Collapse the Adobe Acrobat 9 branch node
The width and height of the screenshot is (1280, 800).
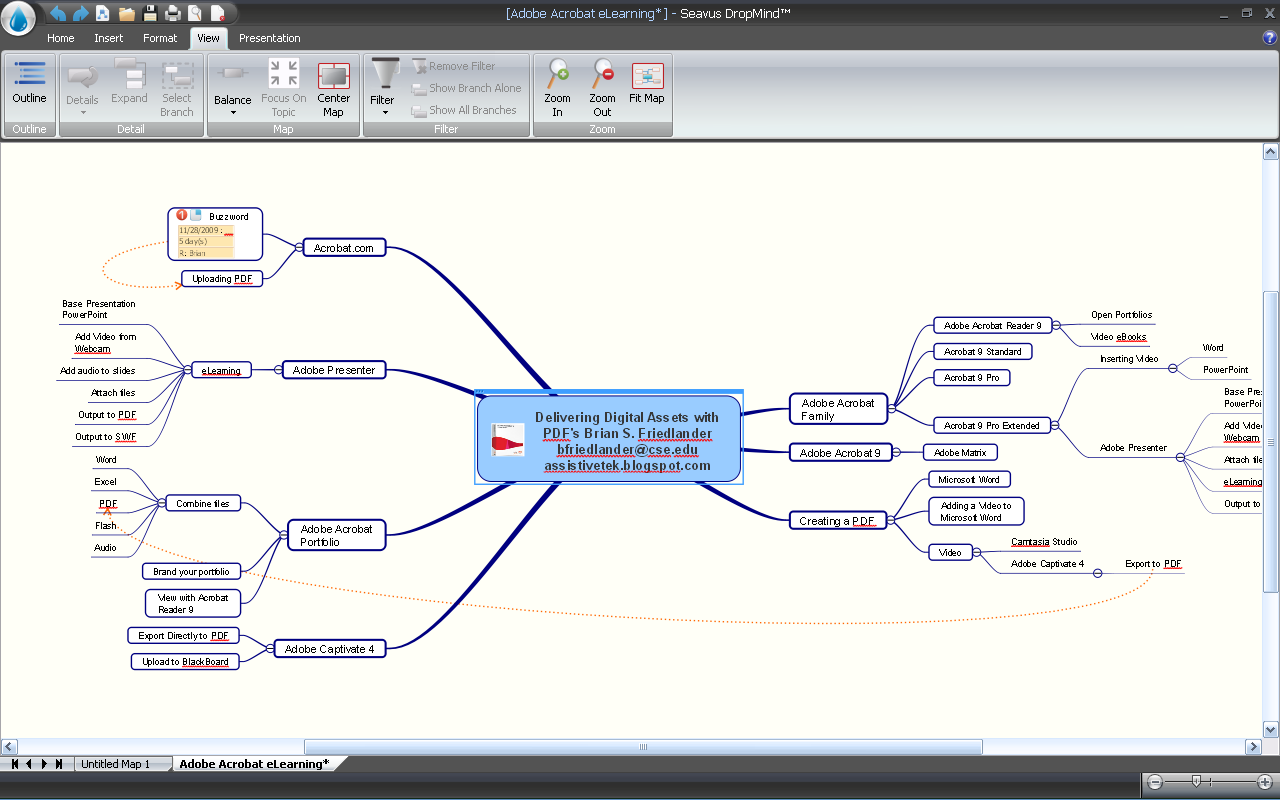click(897, 453)
